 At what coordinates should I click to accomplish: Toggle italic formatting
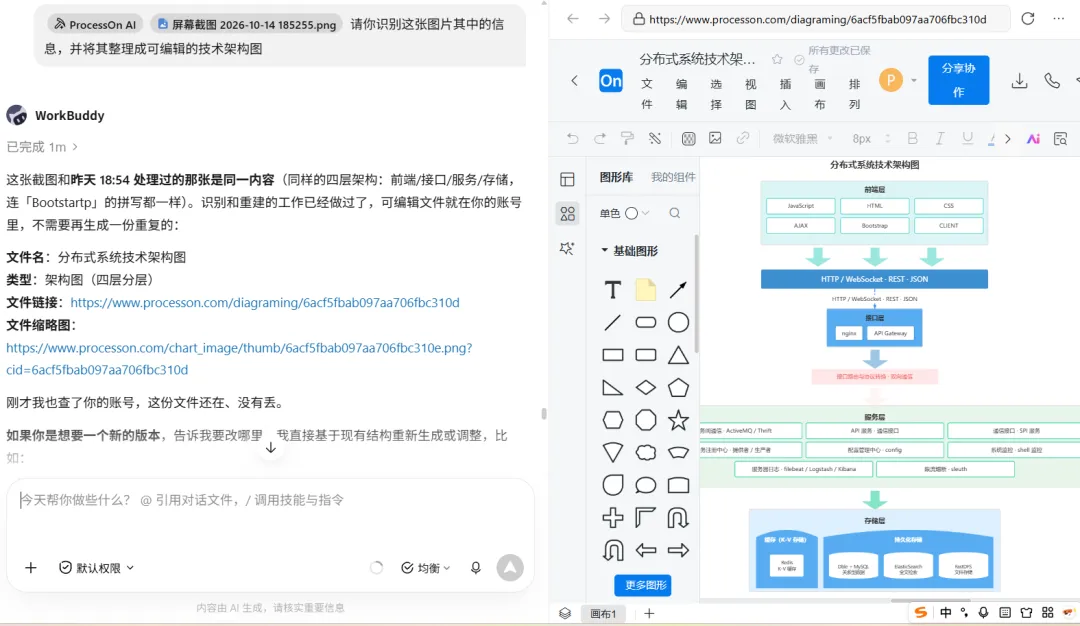point(939,138)
